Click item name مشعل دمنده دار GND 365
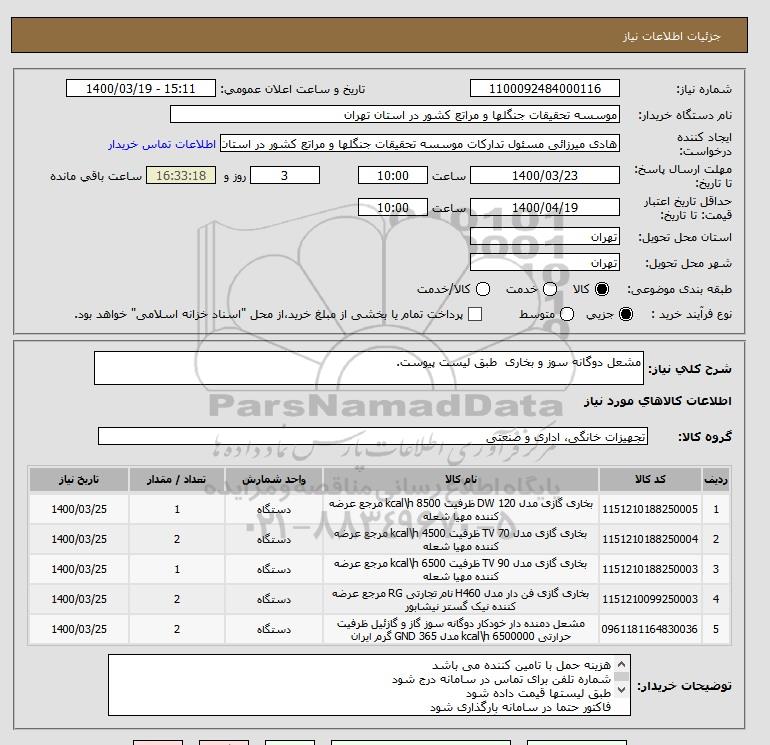This screenshot has width=770, height=745. [461, 630]
